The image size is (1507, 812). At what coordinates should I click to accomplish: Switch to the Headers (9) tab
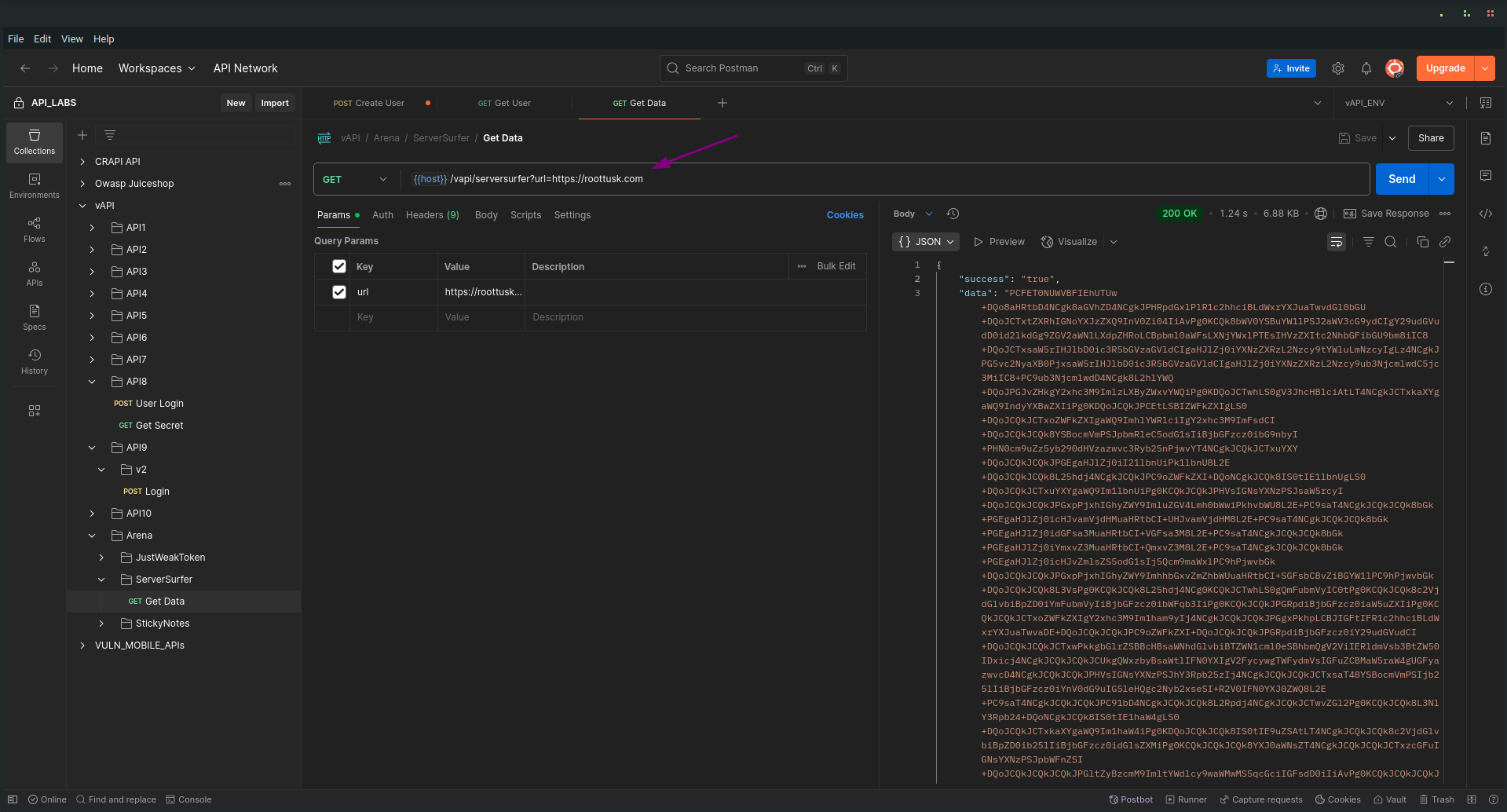pyautogui.click(x=432, y=215)
